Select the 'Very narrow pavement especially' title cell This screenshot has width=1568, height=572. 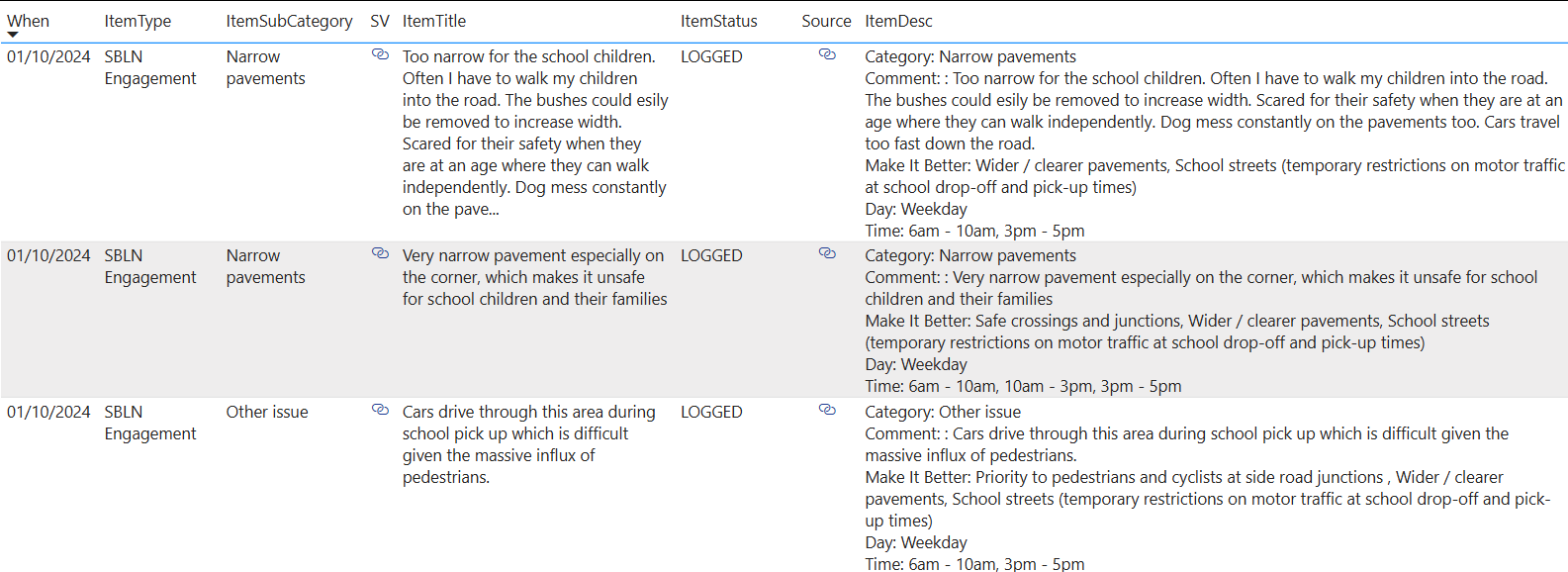[x=534, y=277]
